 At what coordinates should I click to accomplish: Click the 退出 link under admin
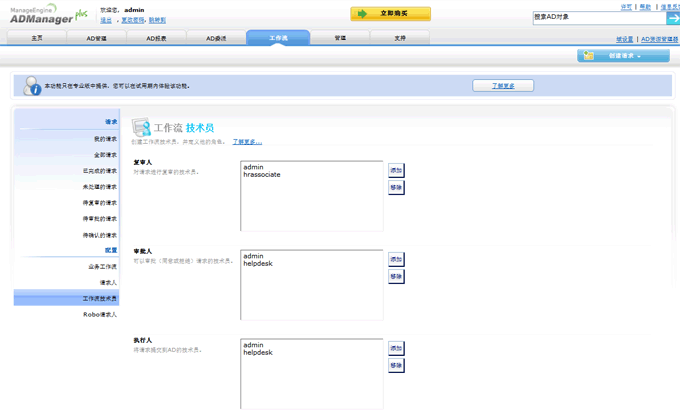tap(106, 20)
